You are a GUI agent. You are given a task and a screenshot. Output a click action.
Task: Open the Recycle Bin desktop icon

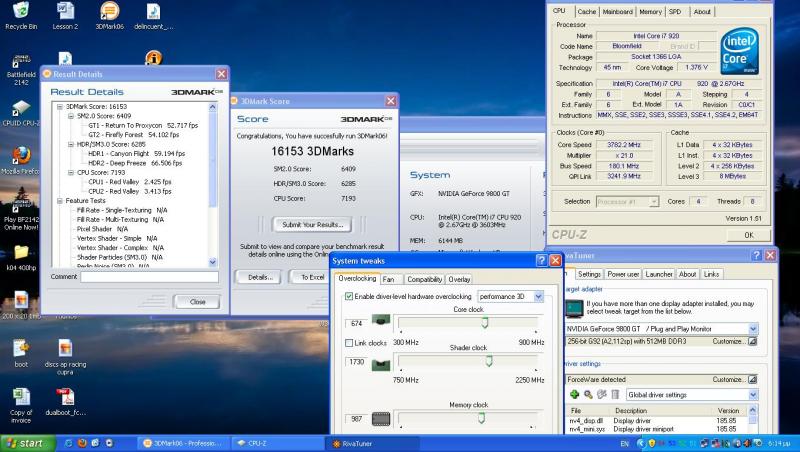pos(21,10)
